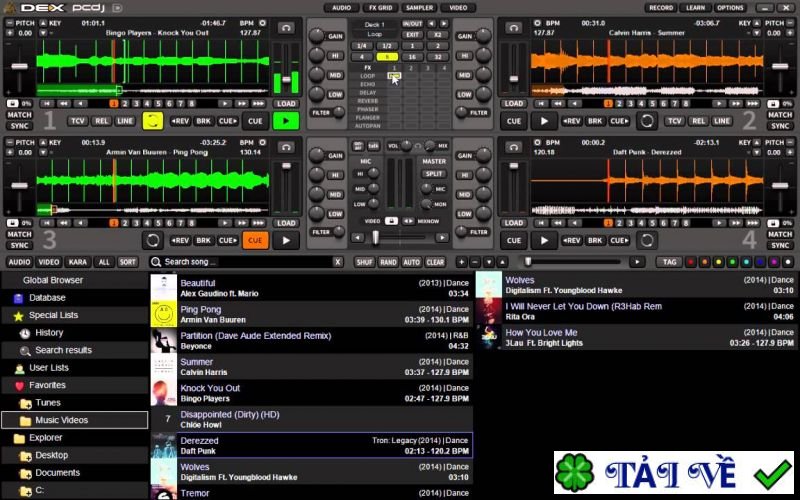800x500 pixels.
Task: Click BRK button on deck 2
Action: (595, 121)
